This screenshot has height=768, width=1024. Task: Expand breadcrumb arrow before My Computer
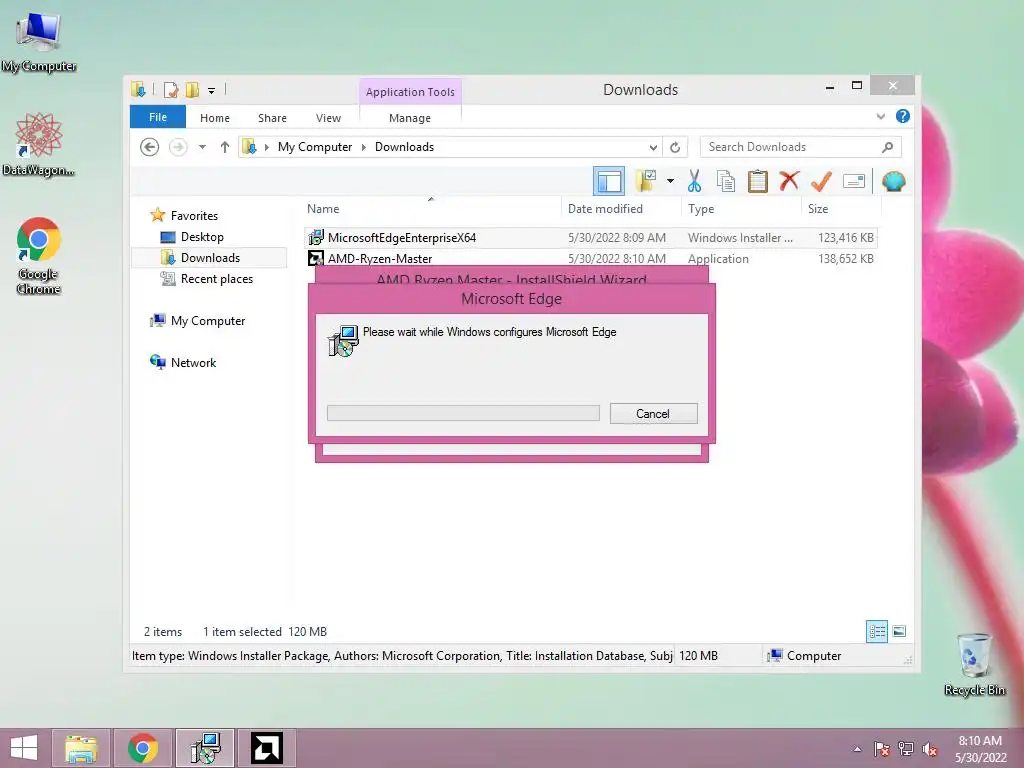click(266, 147)
